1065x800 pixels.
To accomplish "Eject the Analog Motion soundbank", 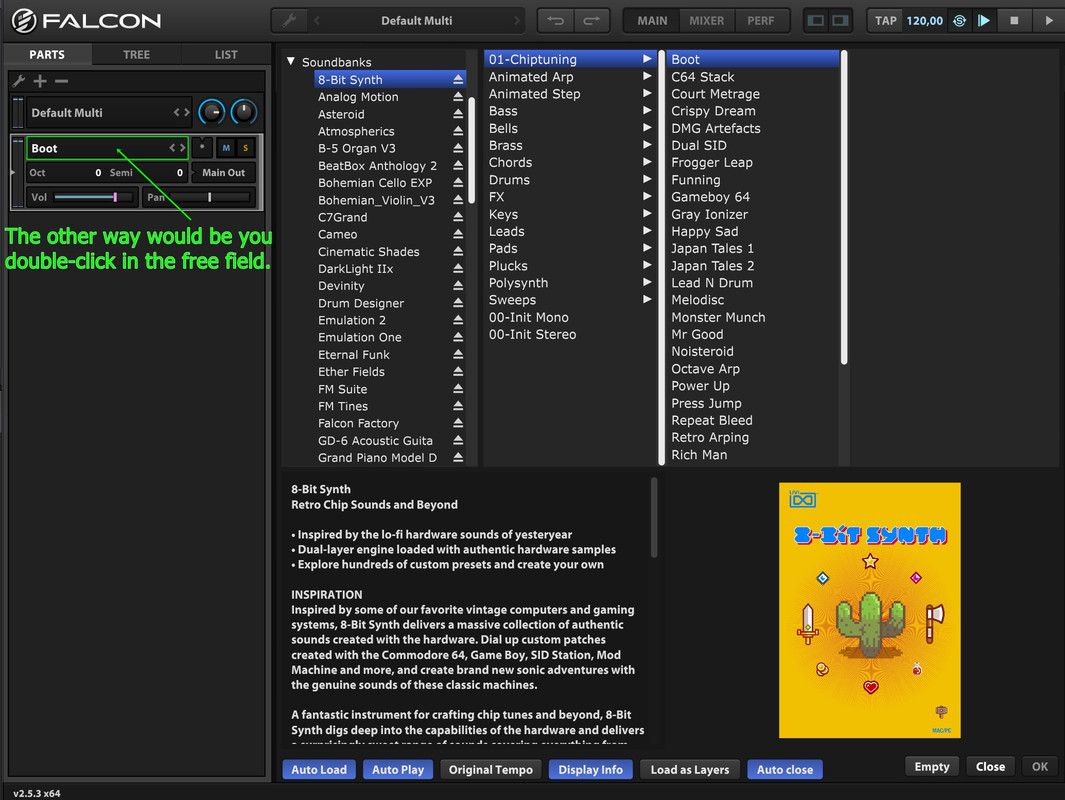I will (458, 96).
